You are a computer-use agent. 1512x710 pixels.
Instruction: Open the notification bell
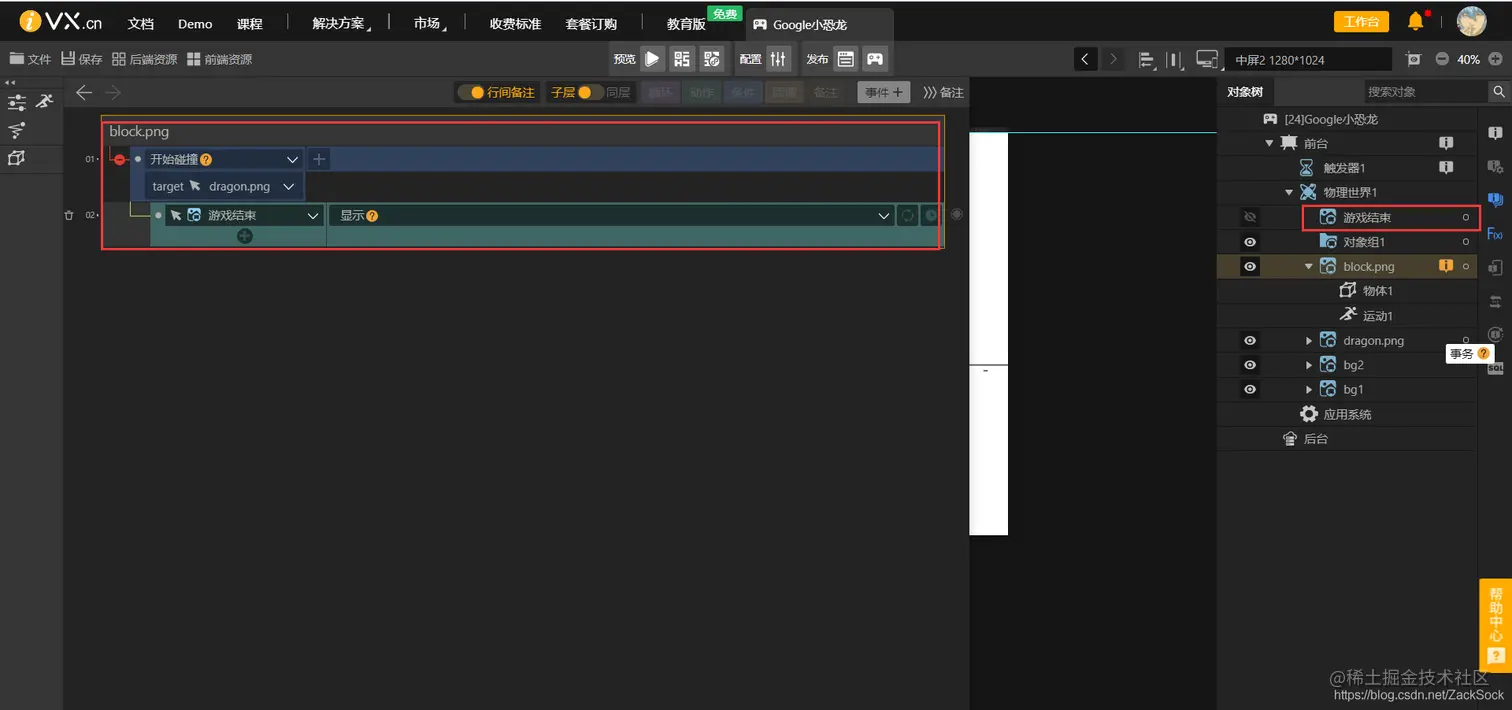point(1416,21)
